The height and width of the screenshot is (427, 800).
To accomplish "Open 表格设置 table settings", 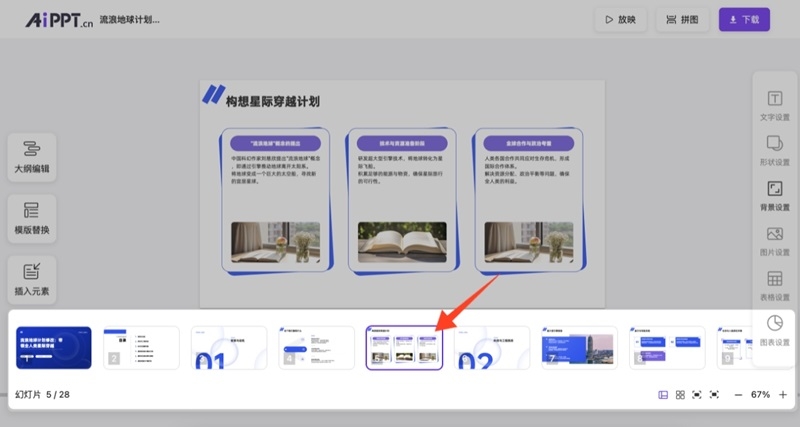I will pos(774,285).
